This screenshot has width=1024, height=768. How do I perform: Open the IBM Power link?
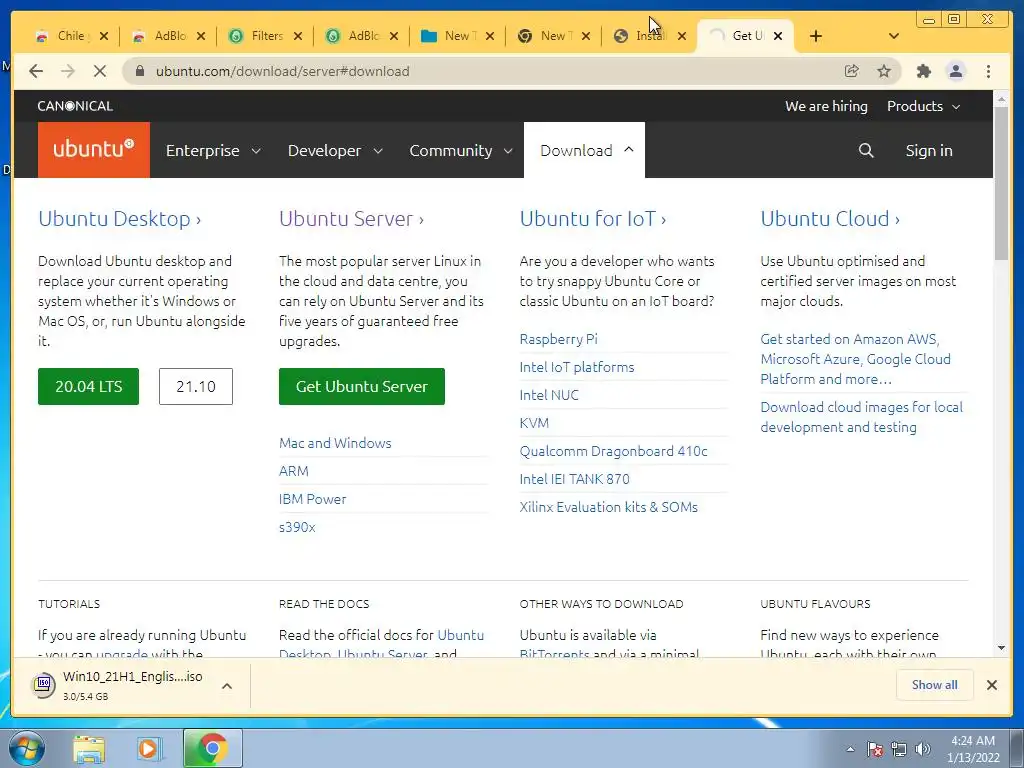point(312,500)
